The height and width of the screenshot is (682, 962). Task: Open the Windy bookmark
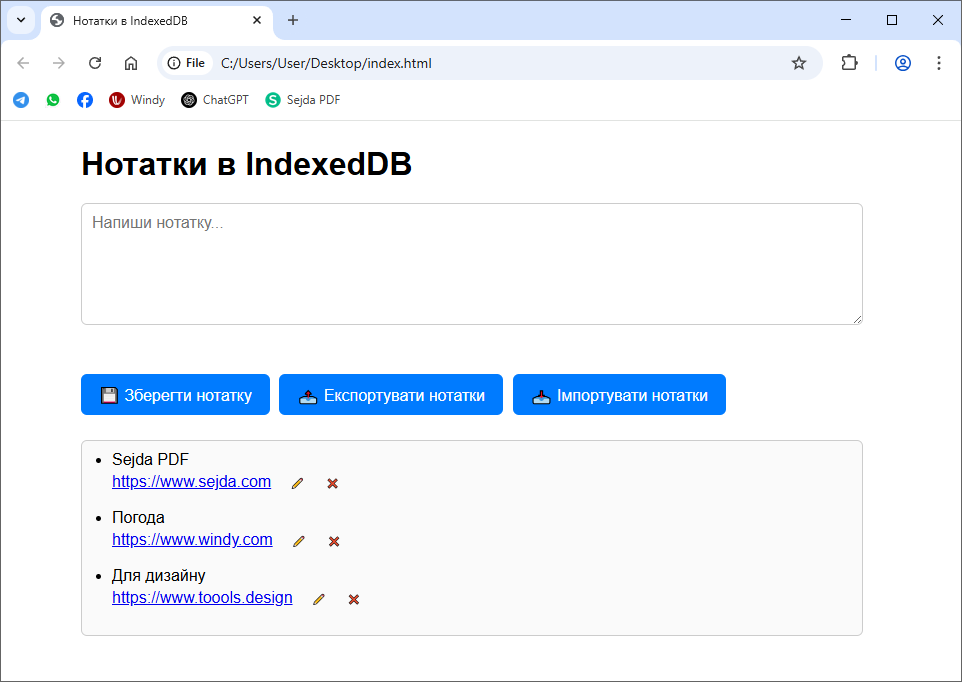(x=137, y=100)
